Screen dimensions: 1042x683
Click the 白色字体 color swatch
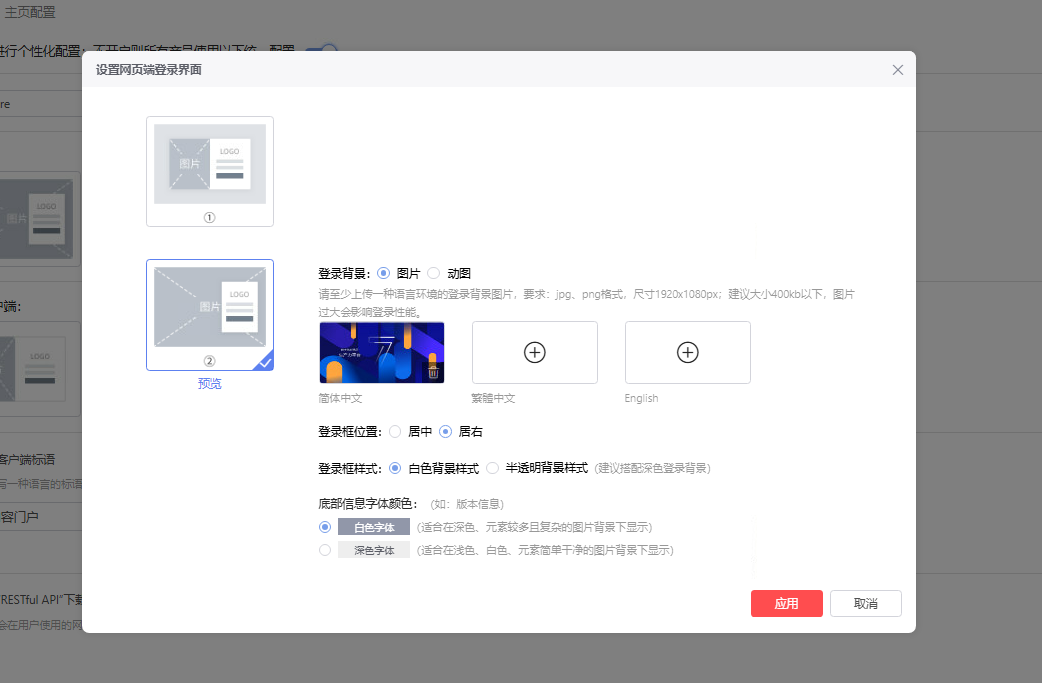(x=374, y=527)
